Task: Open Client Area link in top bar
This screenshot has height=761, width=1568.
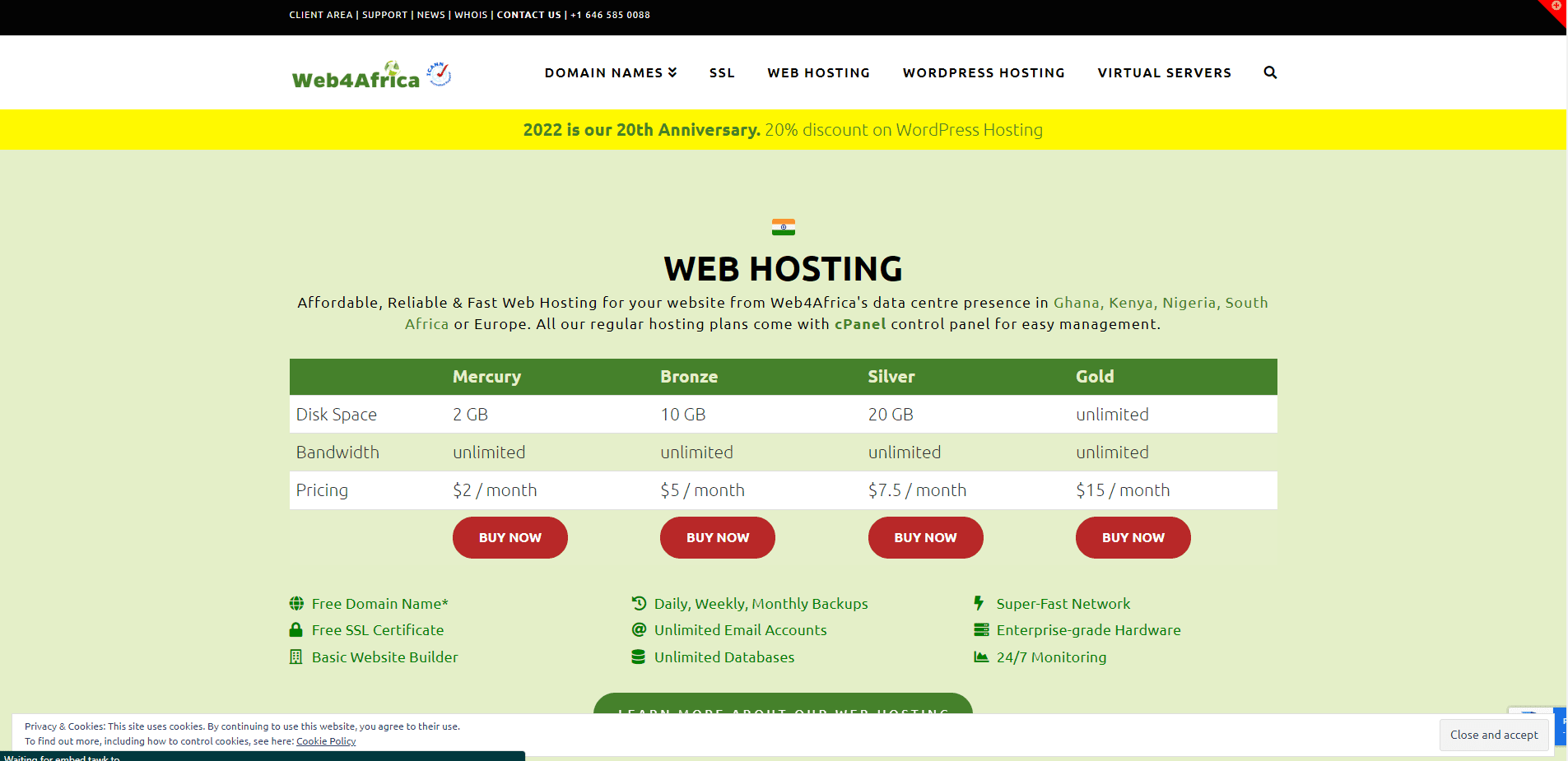Action: pos(320,15)
